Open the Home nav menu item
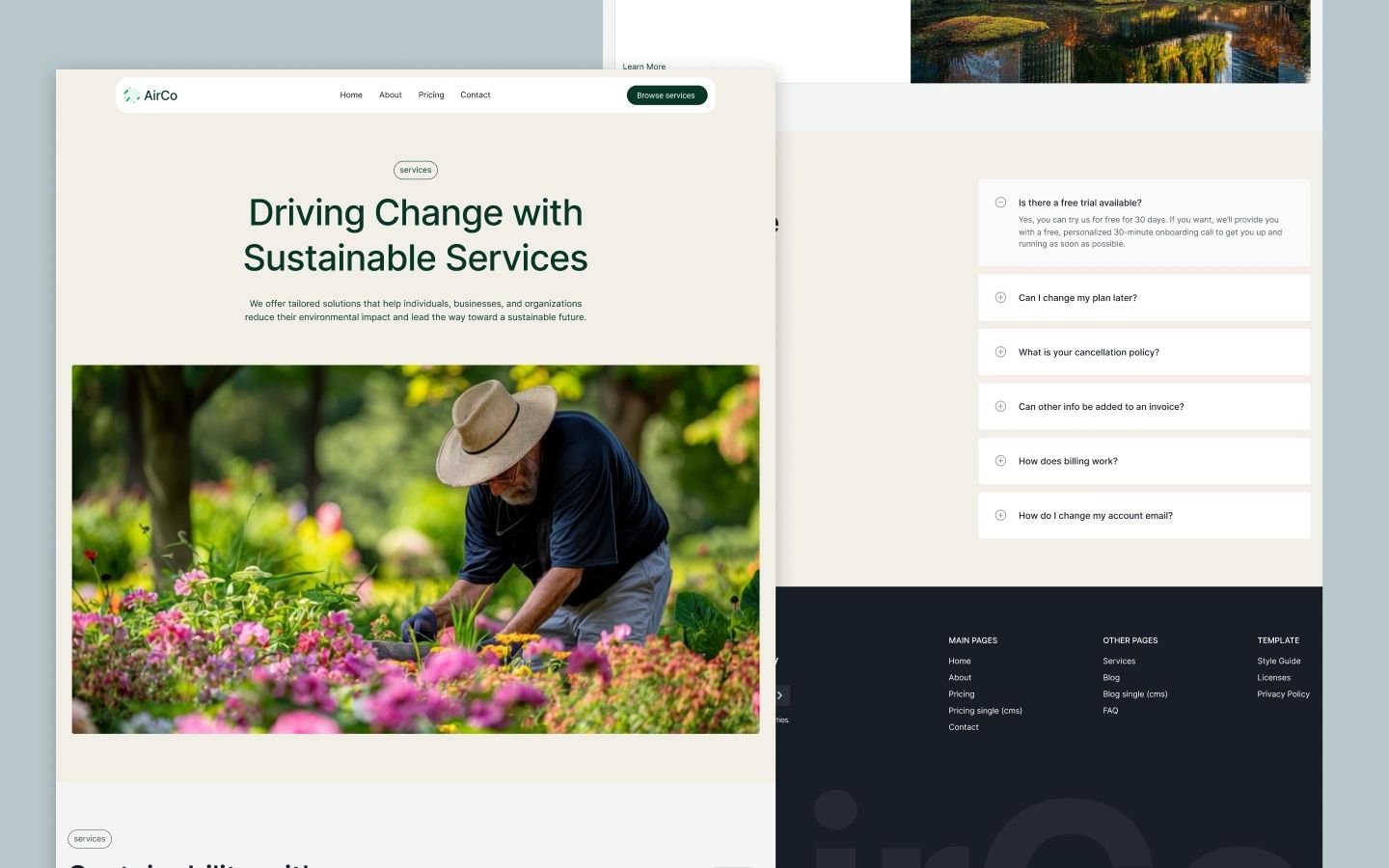This screenshot has width=1389, height=868. [351, 95]
